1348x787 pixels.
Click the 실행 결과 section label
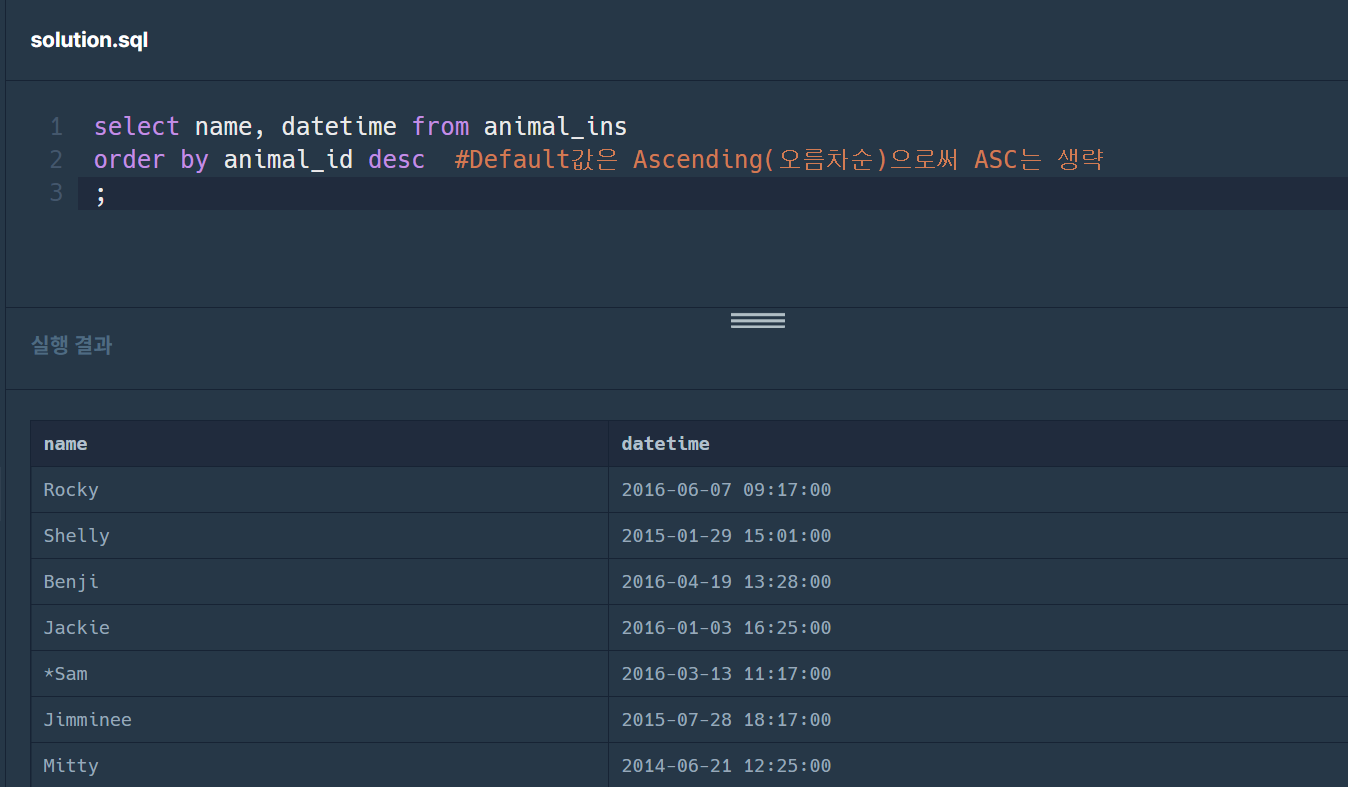(71, 345)
